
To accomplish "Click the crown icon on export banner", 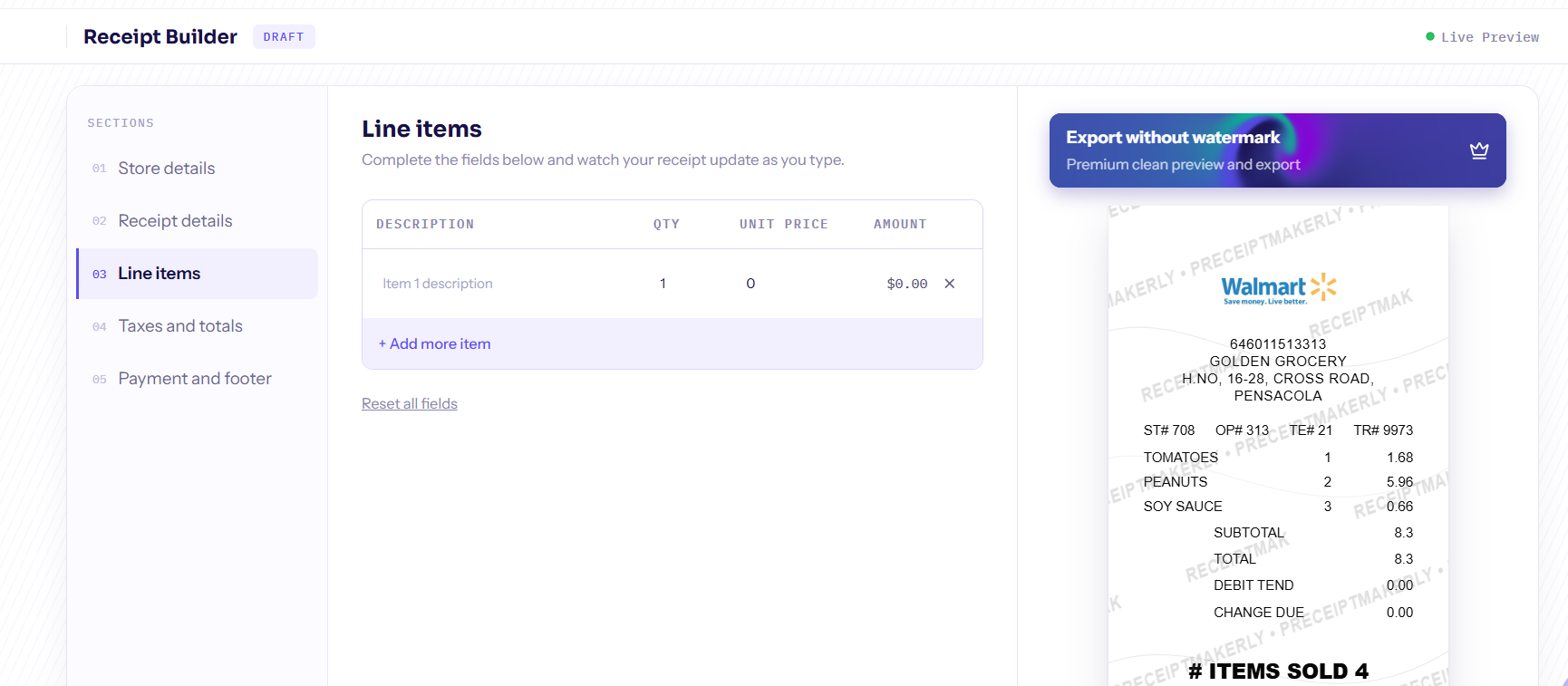I will click(1479, 150).
